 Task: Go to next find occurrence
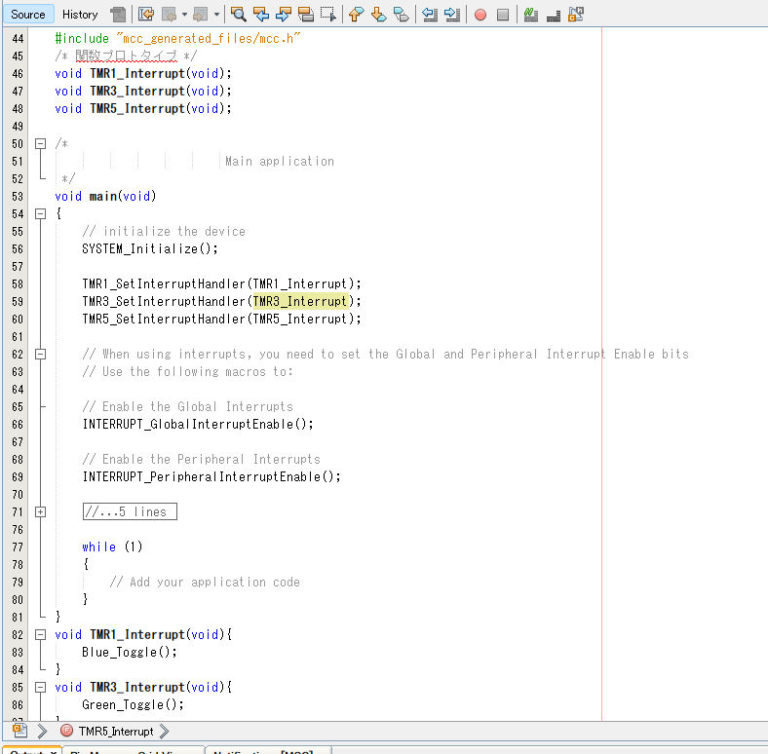pos(283,14)
